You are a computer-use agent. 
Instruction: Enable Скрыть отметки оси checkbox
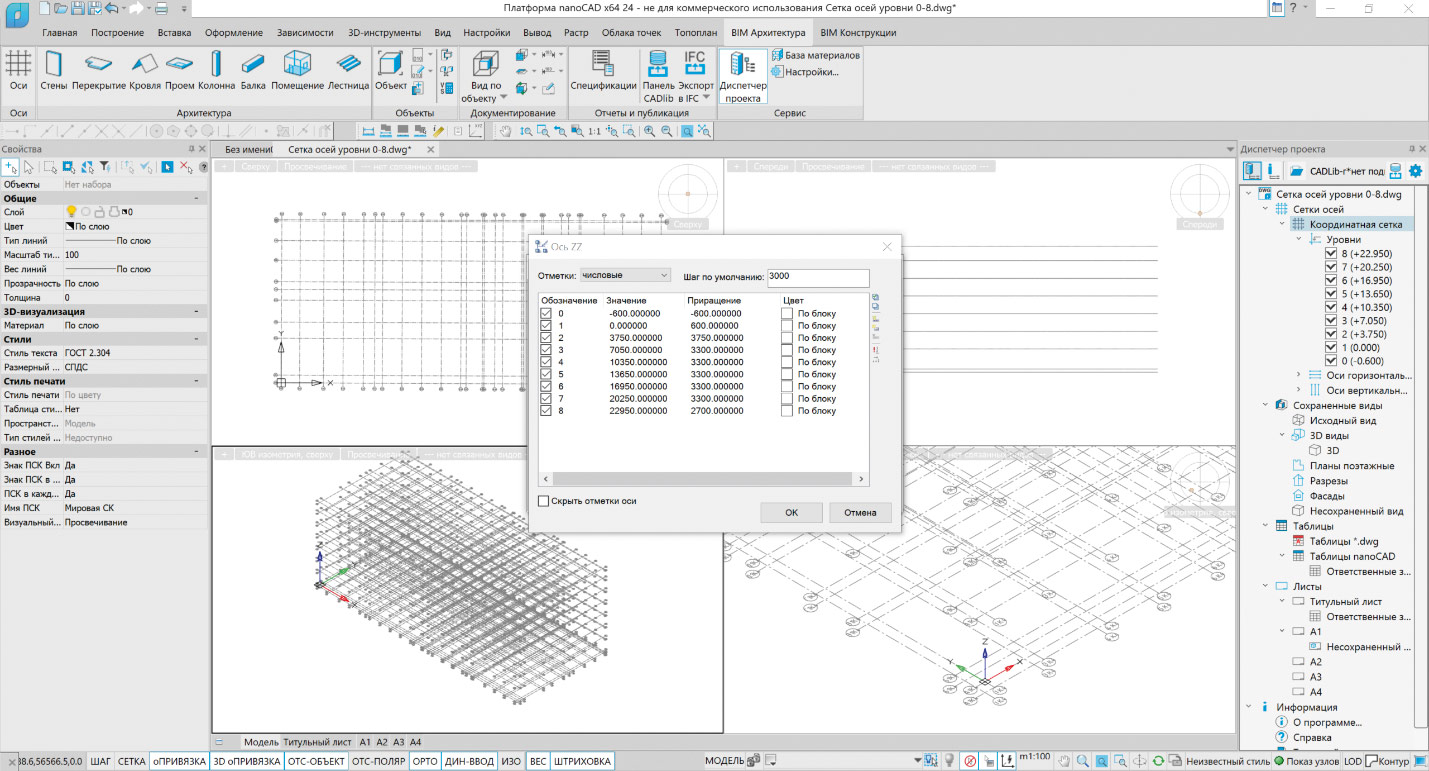click(x=544, y=501)
